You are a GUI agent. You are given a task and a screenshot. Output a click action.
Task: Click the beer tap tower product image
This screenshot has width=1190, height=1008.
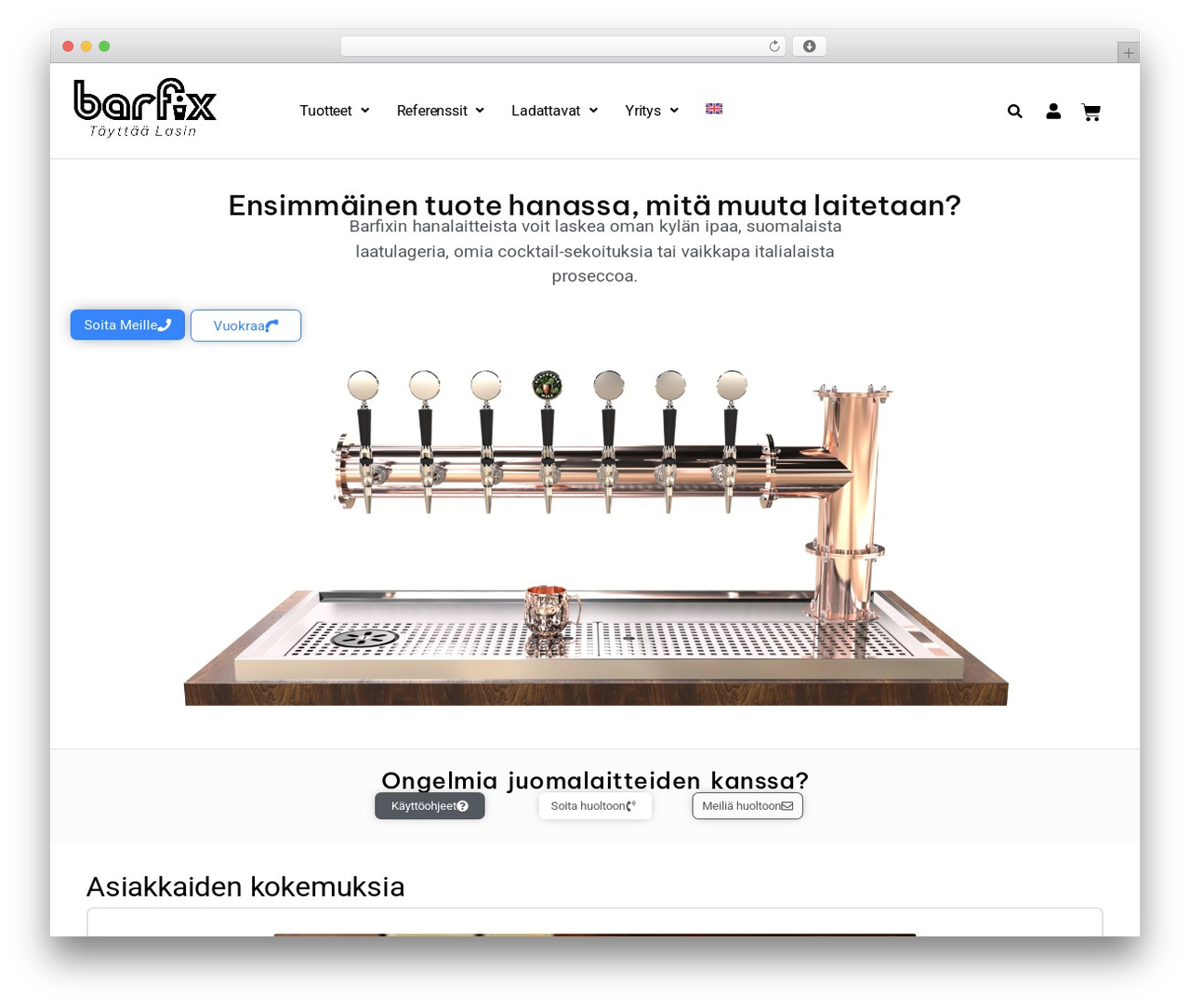[596, 537]
